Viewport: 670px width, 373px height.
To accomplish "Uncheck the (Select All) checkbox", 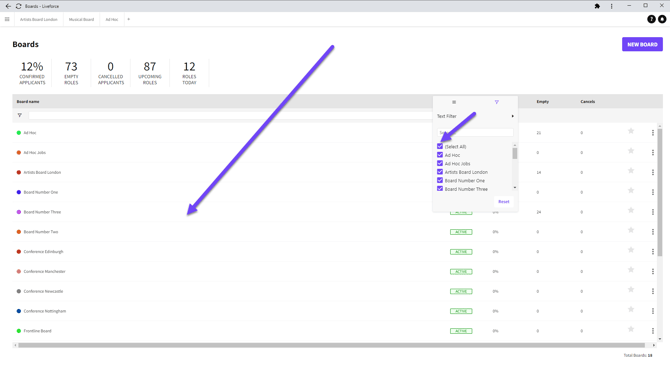I will 440,146.
